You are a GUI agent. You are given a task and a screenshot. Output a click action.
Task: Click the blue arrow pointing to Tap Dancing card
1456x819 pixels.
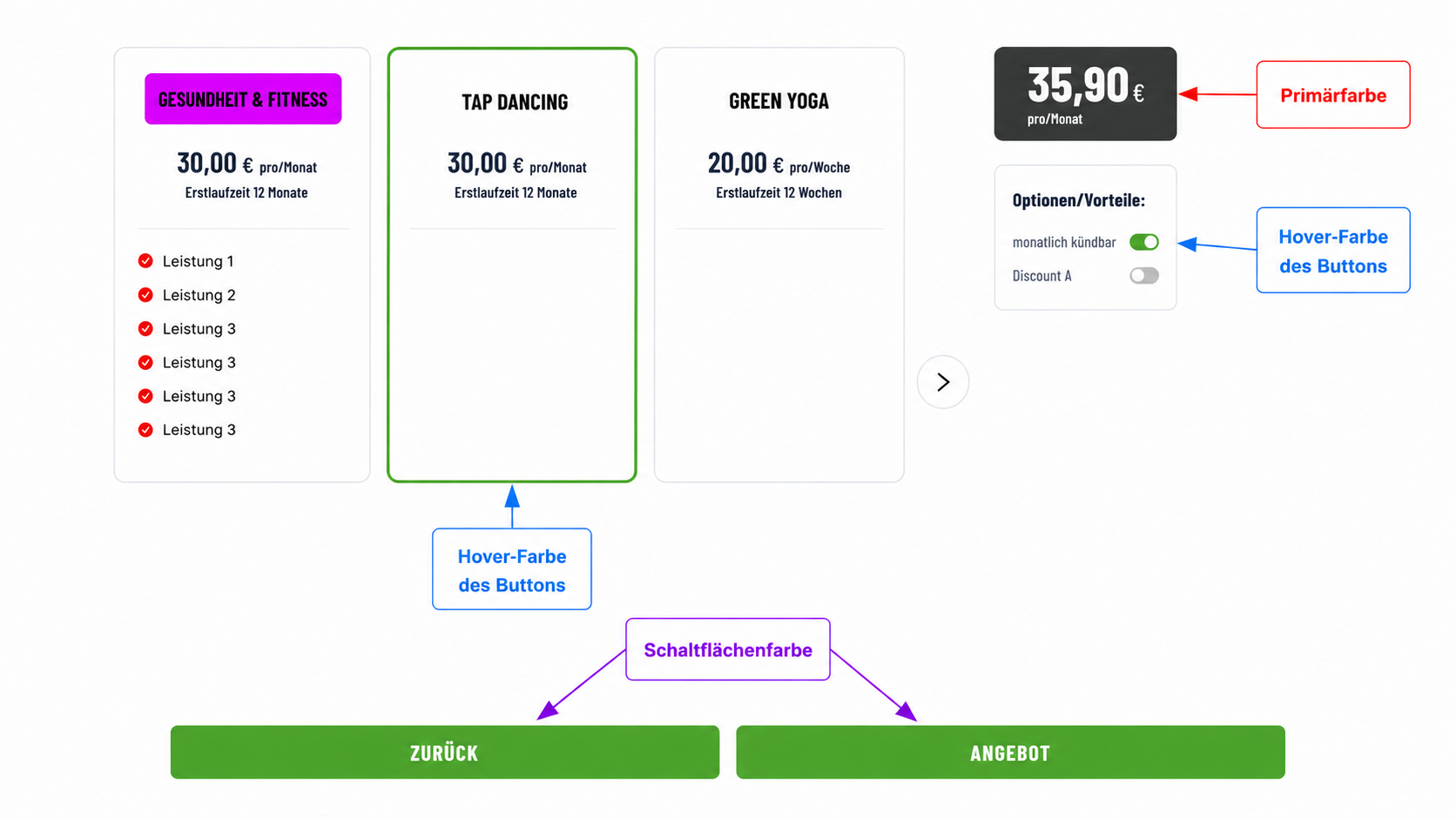coord(512,507)
